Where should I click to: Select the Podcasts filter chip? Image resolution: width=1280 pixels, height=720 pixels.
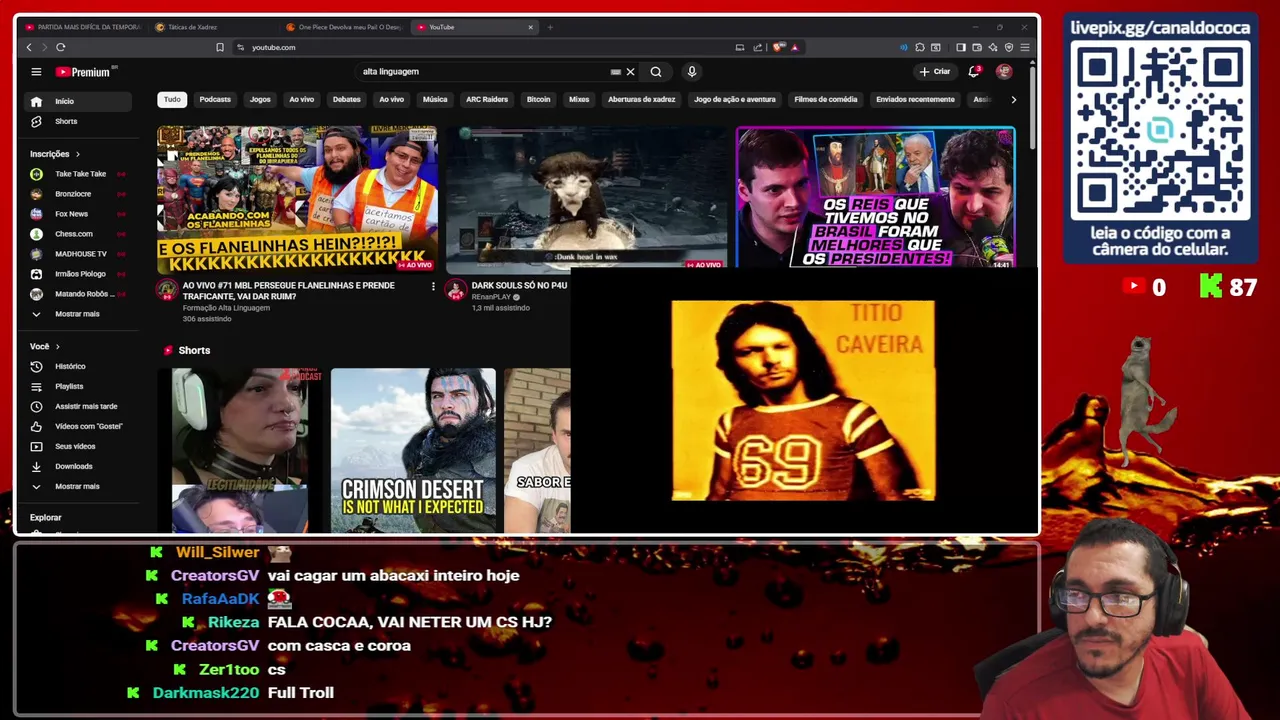(215, 99)
